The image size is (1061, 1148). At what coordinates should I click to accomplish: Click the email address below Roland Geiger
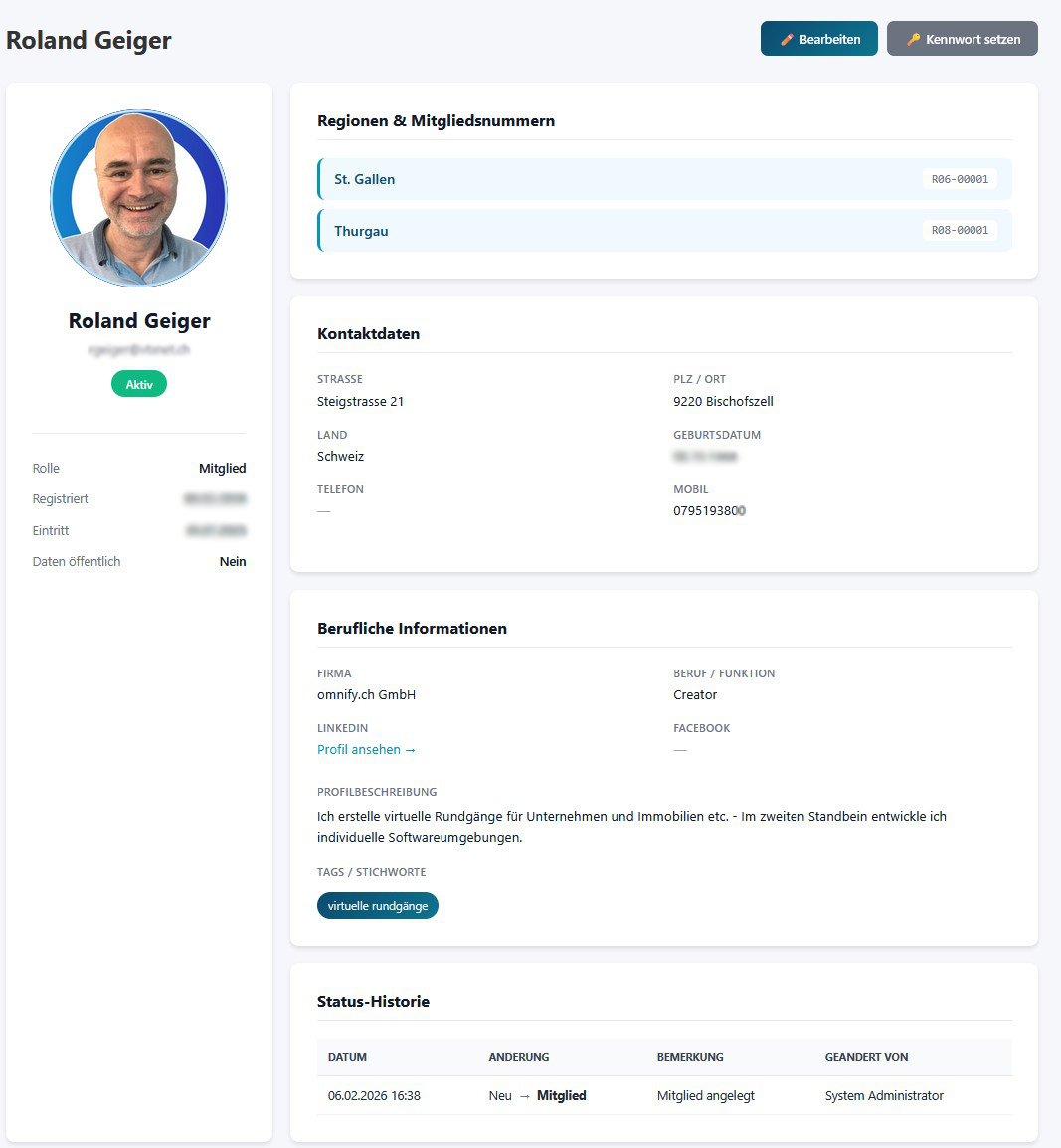point(138,349)
